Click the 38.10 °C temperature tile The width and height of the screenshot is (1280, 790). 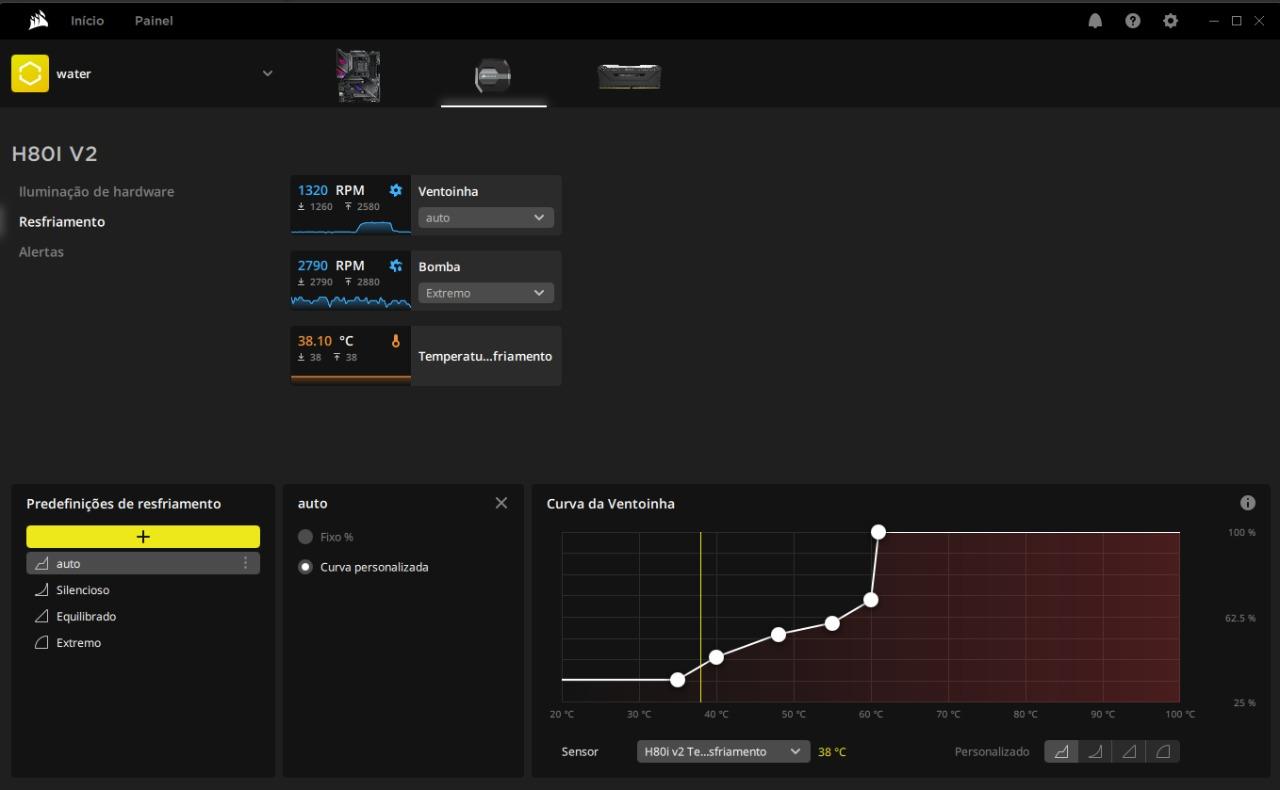click(351, 356)
